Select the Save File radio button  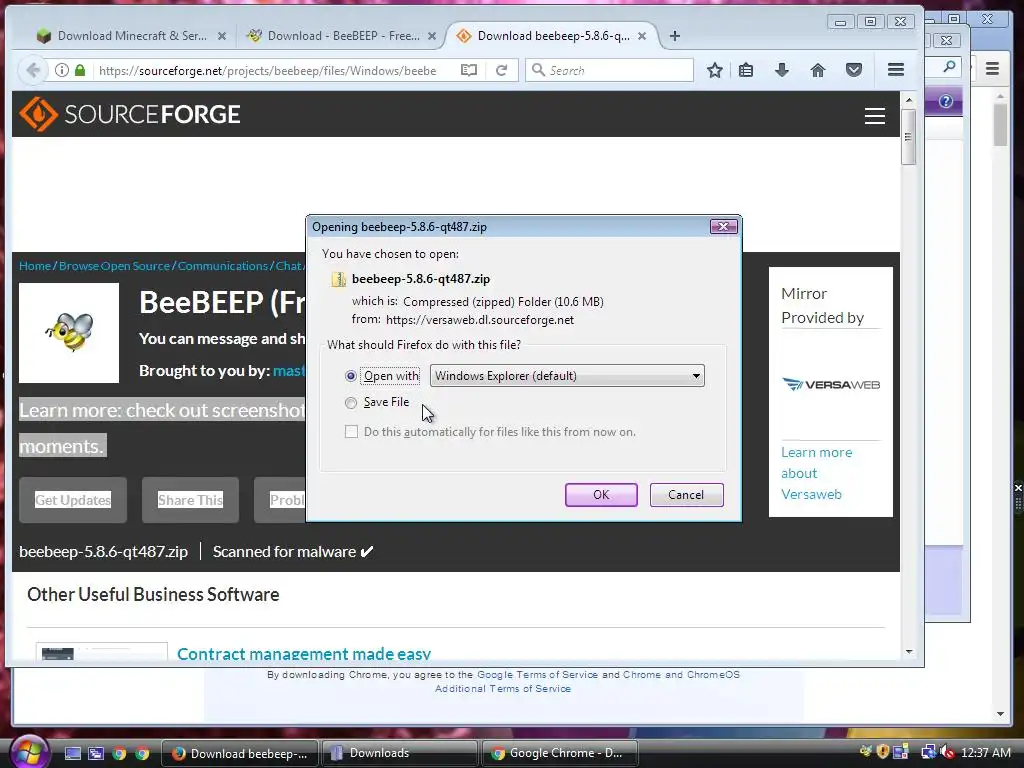coord(351,403)
